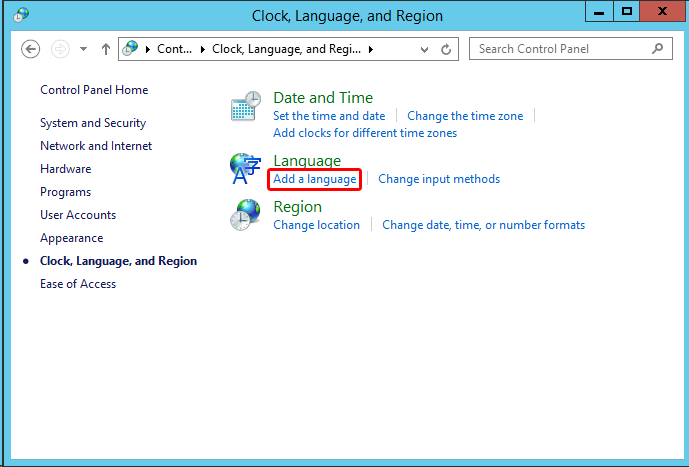Click the window title bar system icon
This screenshot has width=689, height=467.
[21, 15]
